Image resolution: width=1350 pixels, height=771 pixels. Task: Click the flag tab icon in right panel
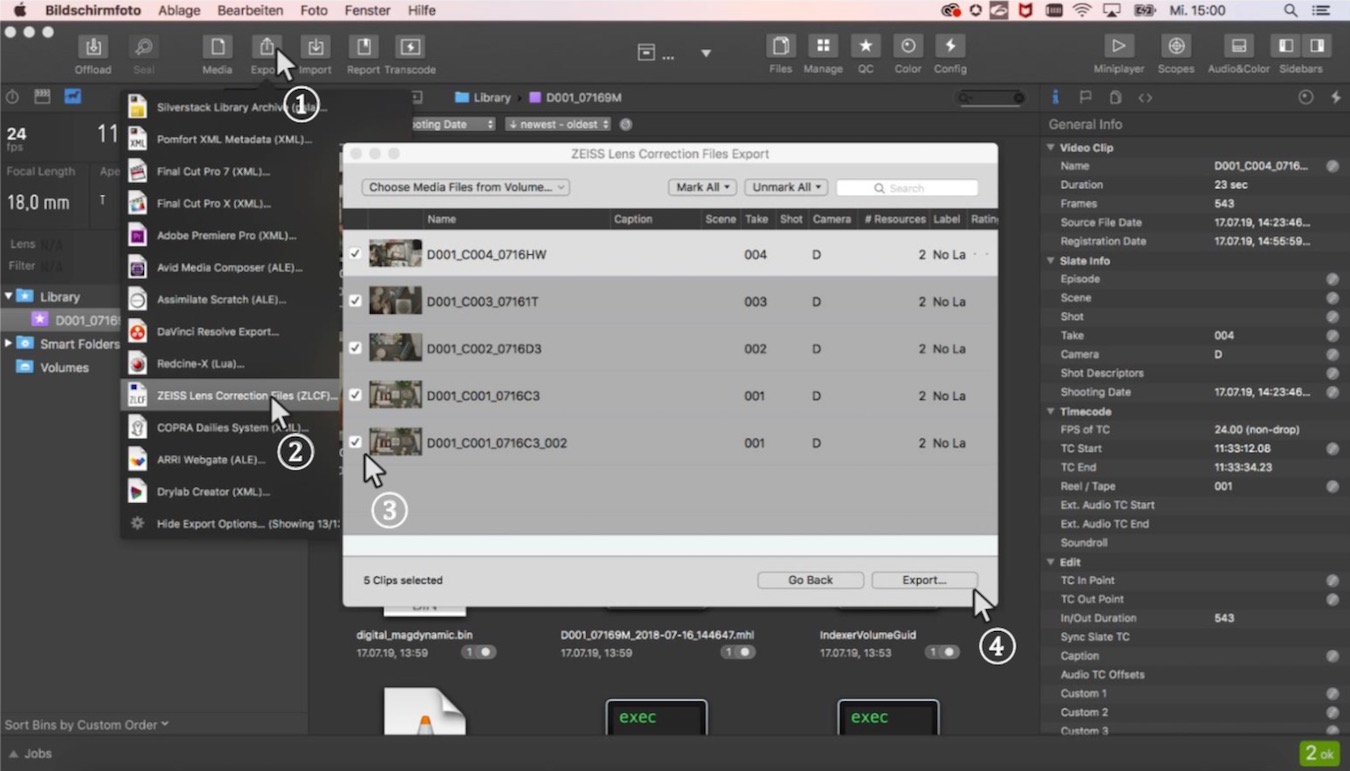(1085, 97)
